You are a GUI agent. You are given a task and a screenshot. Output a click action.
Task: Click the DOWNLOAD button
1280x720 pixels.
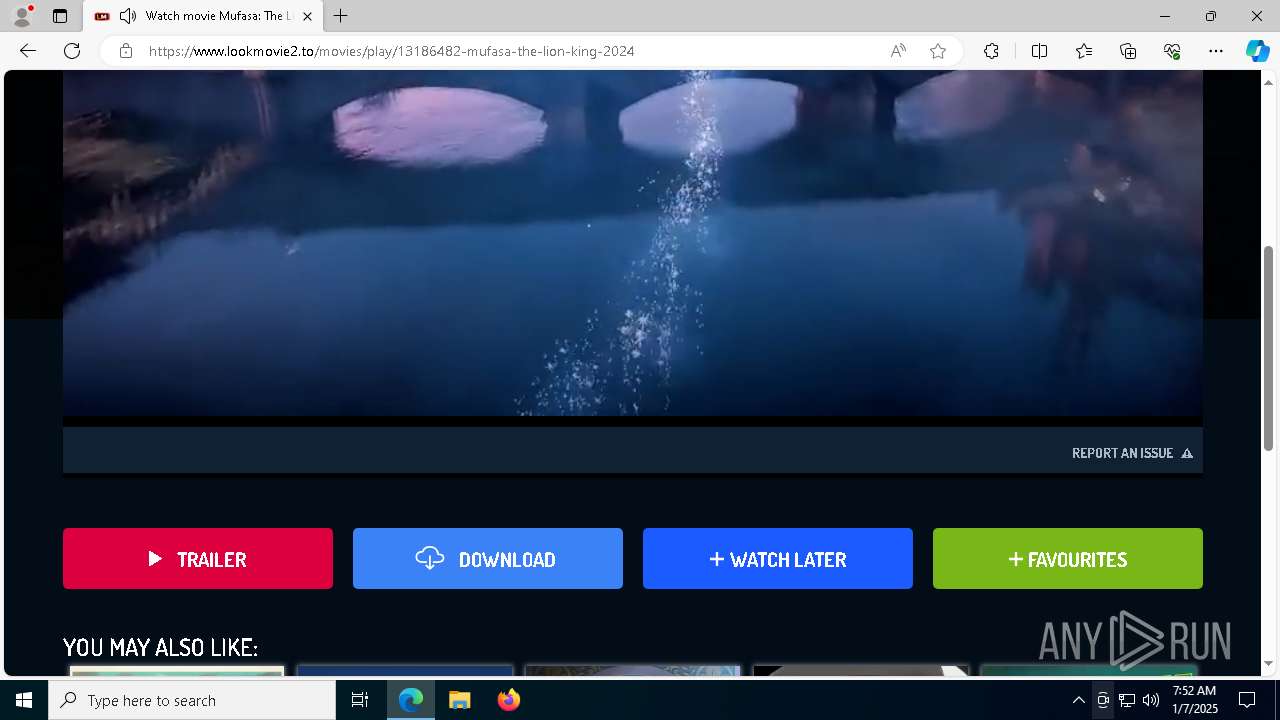tap(488, 559)
